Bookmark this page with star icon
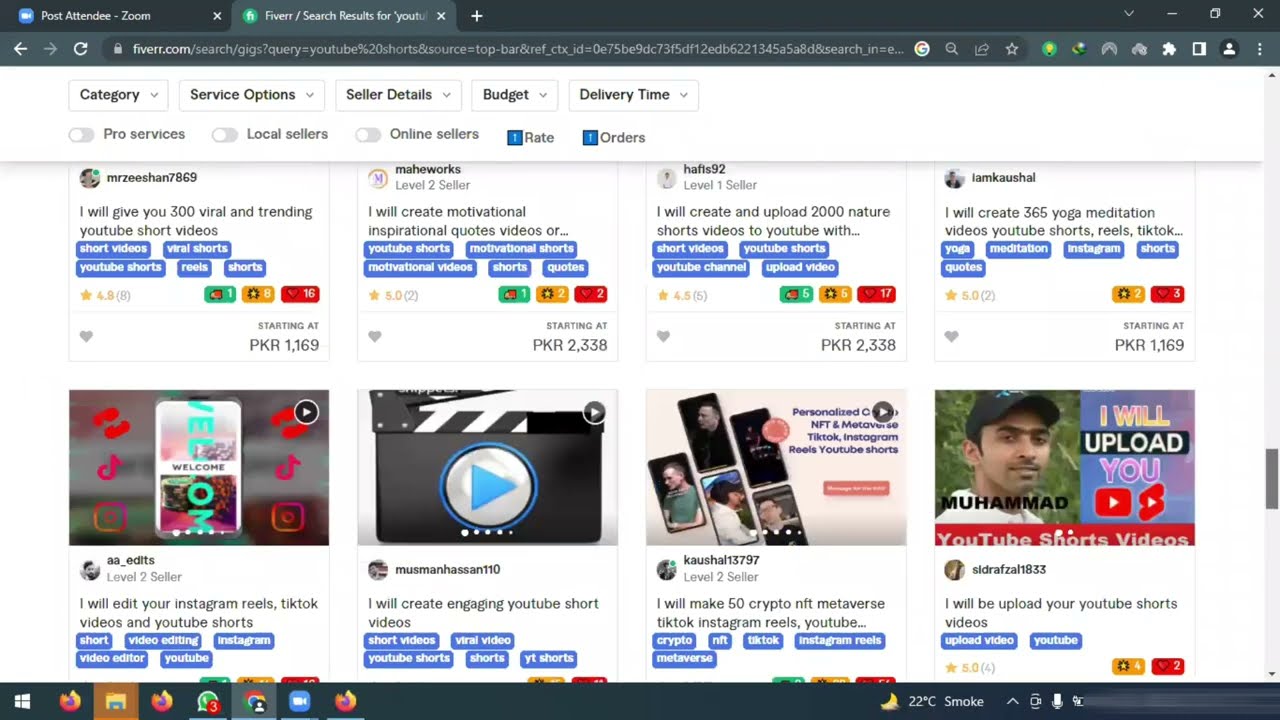 [1012, 48]
